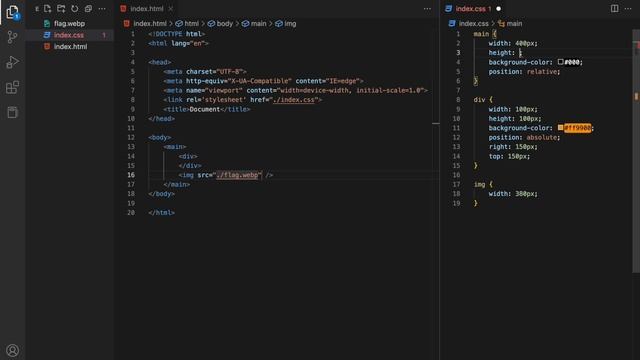Click the <!DOCTYPE html> line
This screenshot has height=360, width=640.
[x=177, y=34]
